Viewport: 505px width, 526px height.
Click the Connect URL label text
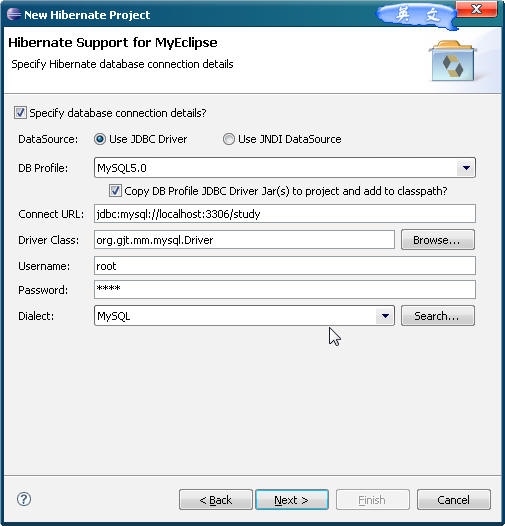51,214
